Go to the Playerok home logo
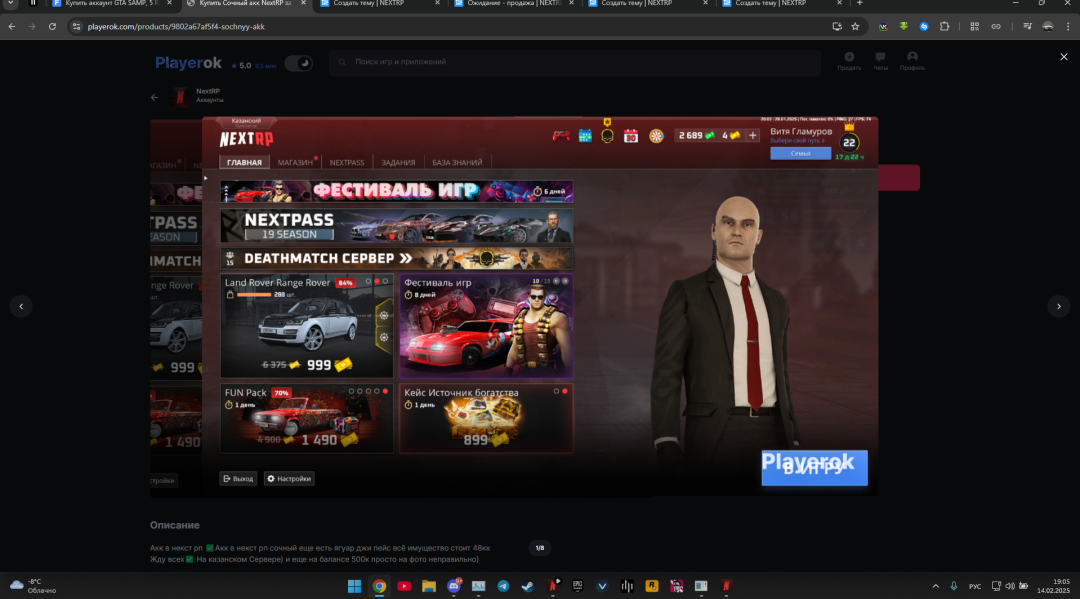This screenshot has height=599, width=1080. point(188,63)
